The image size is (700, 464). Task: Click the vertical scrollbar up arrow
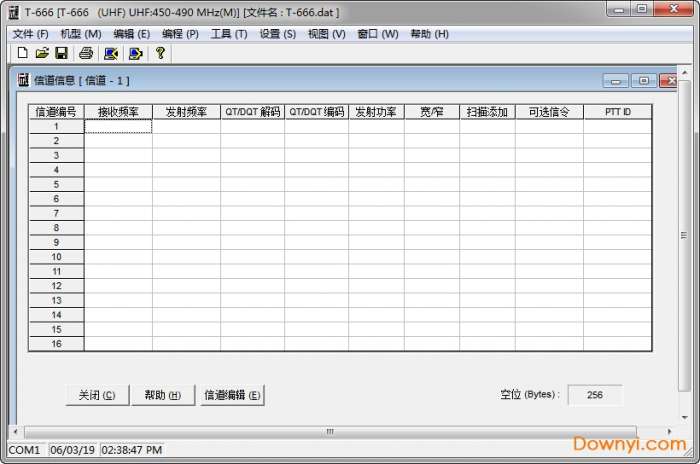pos(684,72)
